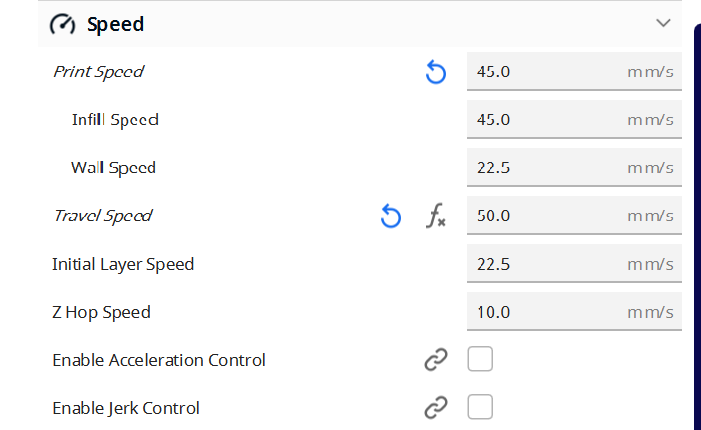Select the Z Hop Speed label
701x430 pixels.
pos(101,312)
